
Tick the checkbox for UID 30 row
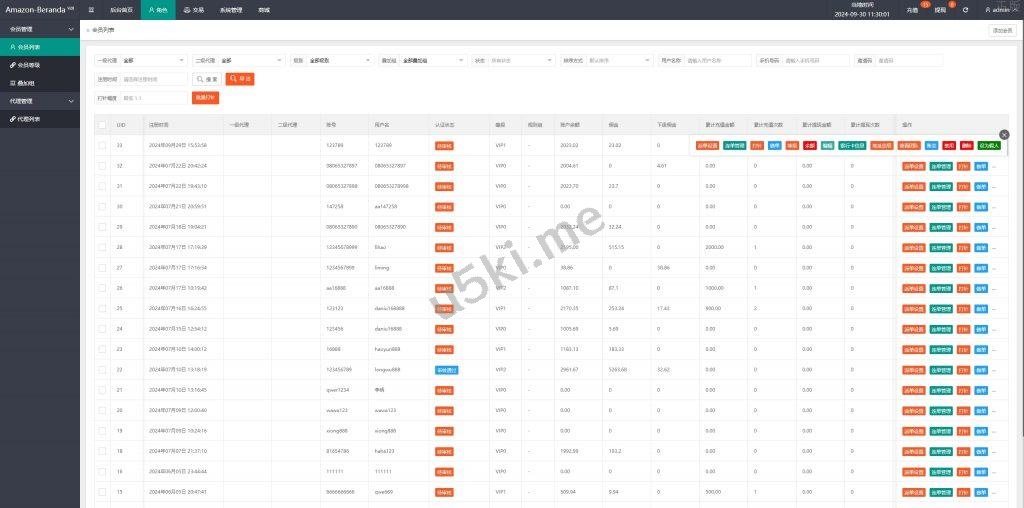pos(102,206)
